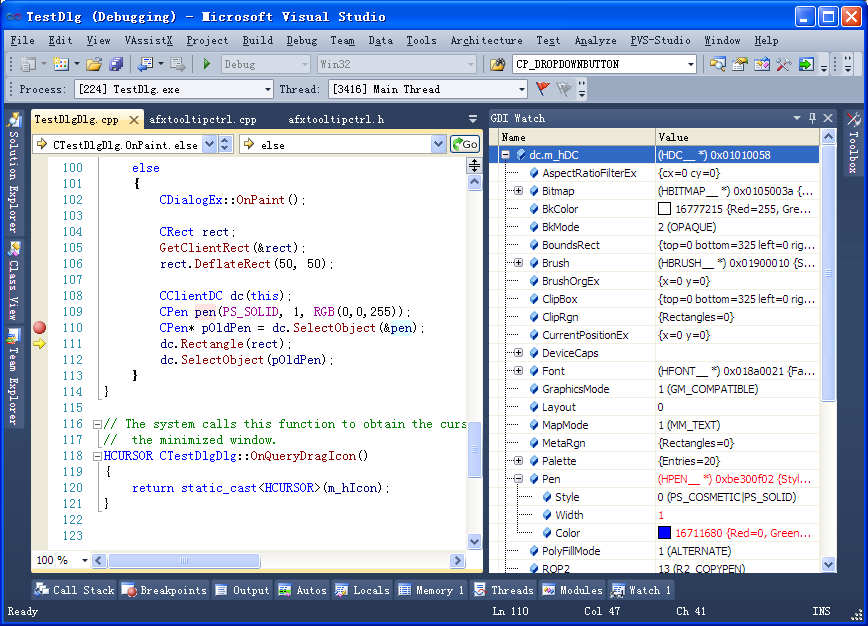868x626 pixels.
Task: Collapse the dc.m_hDC tree node
Action: click(505, 156)
